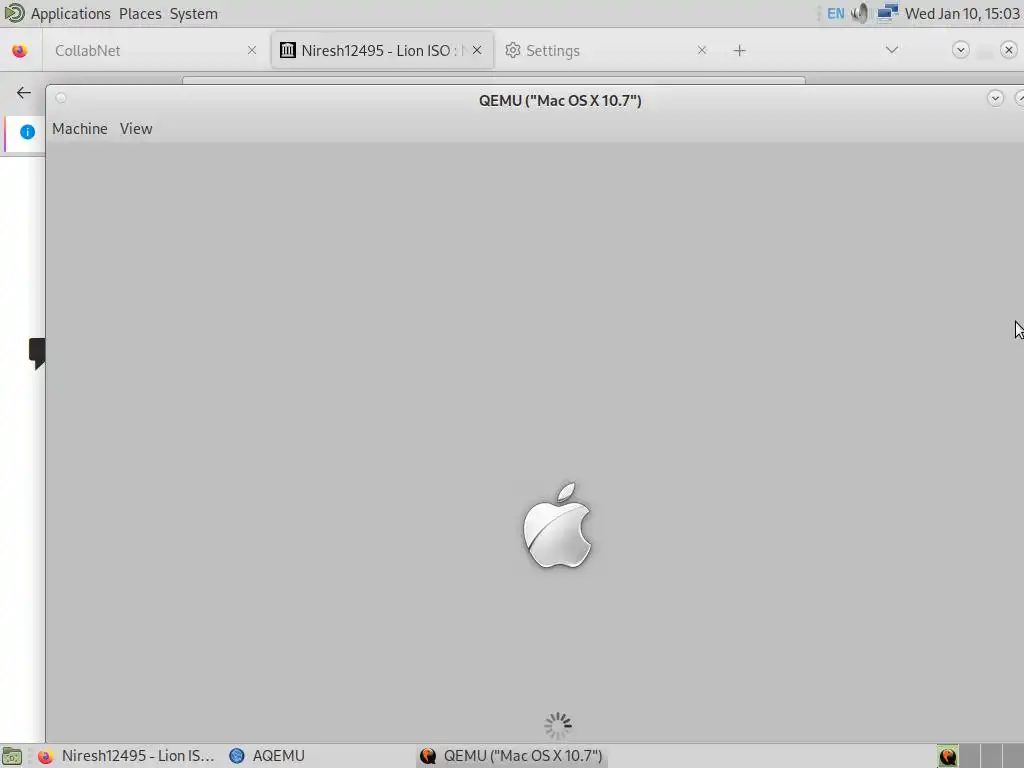Close the Settings browser tab
This screenshot has width=1024, height=768.
[x=701, y=50]
